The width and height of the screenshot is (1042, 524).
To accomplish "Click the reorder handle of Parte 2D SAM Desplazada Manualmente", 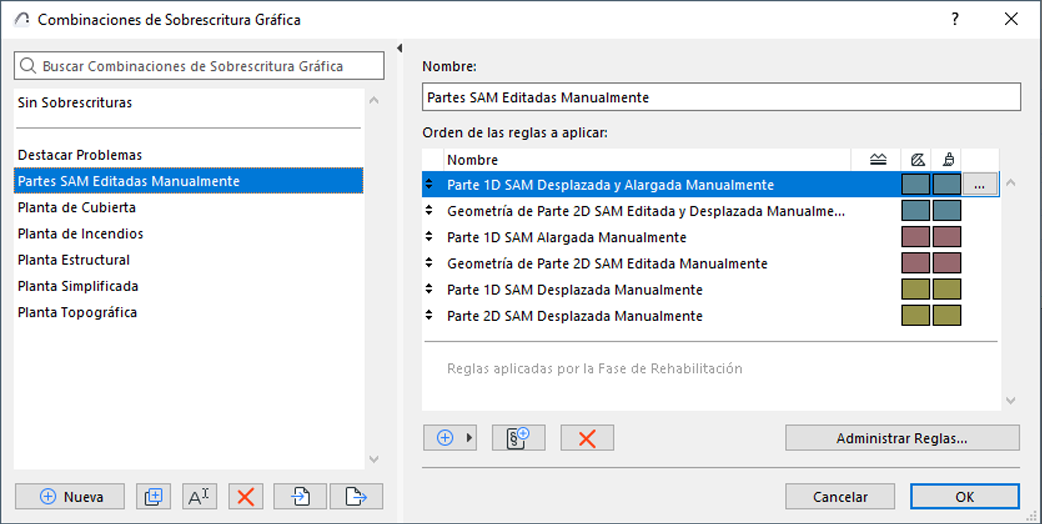I will click(429, 316).
